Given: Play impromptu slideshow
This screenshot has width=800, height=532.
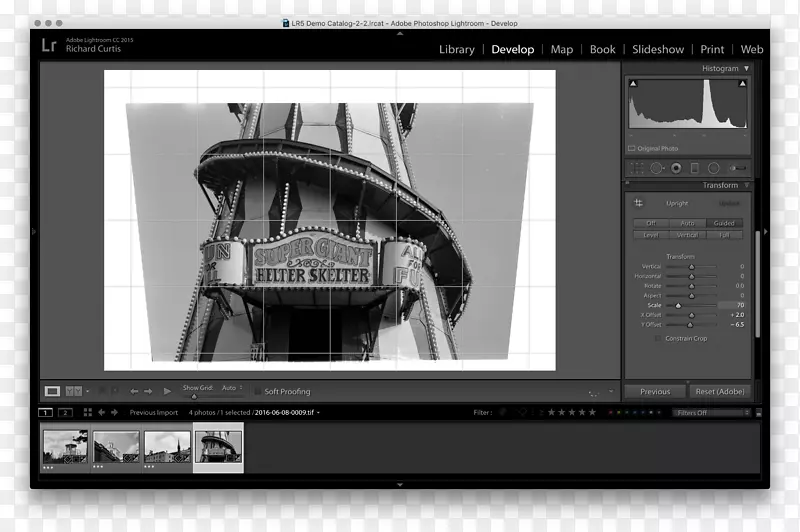Looking at the screenshot, I should 167,391.
